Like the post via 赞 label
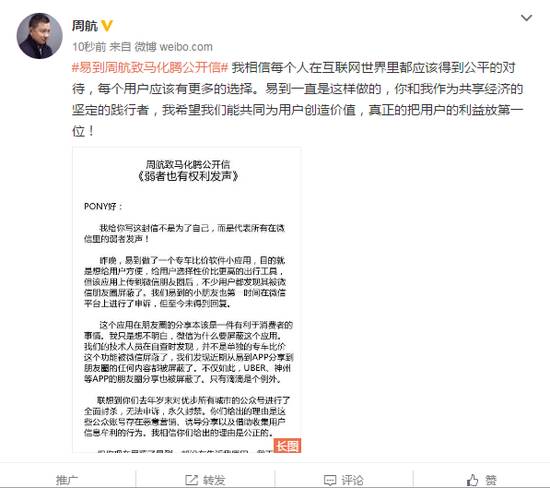550x488 pixels. 491,480
